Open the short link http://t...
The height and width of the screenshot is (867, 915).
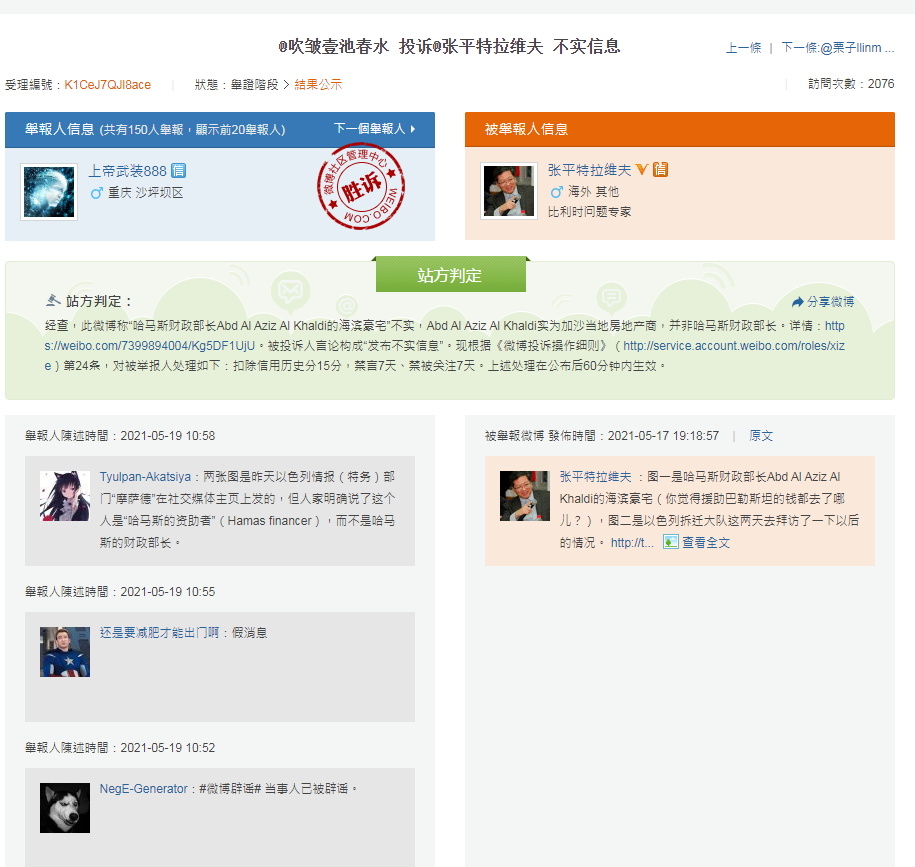[x=632, y=543]
